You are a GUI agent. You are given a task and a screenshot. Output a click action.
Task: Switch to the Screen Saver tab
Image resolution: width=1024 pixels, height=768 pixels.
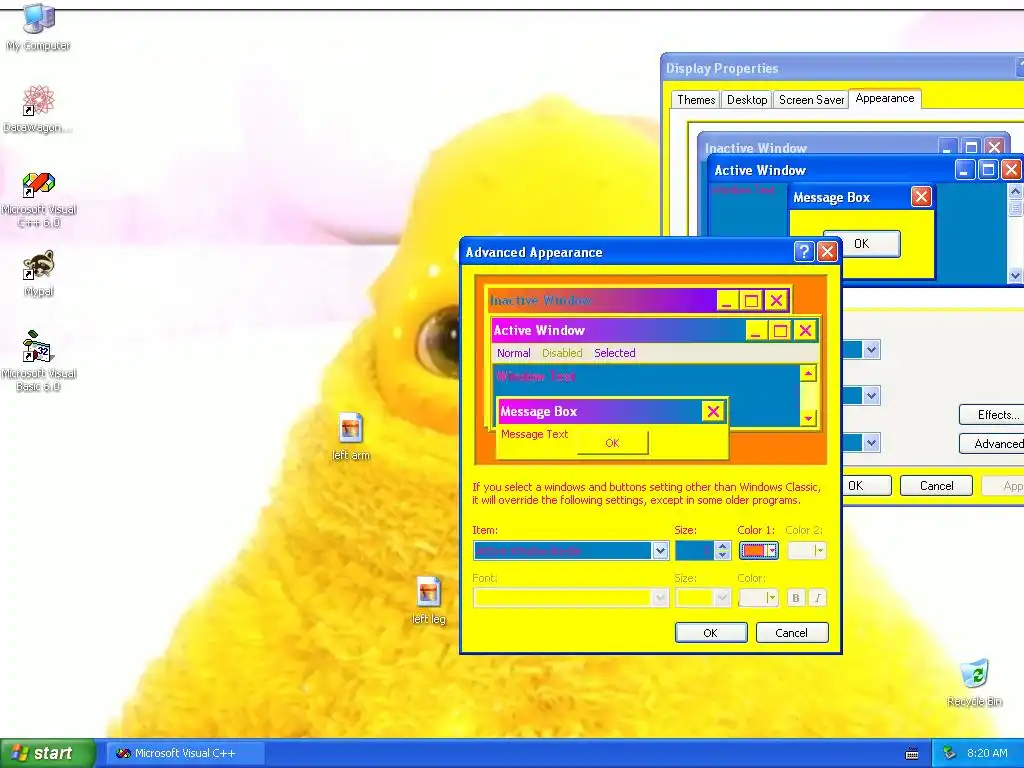[811, 100]
